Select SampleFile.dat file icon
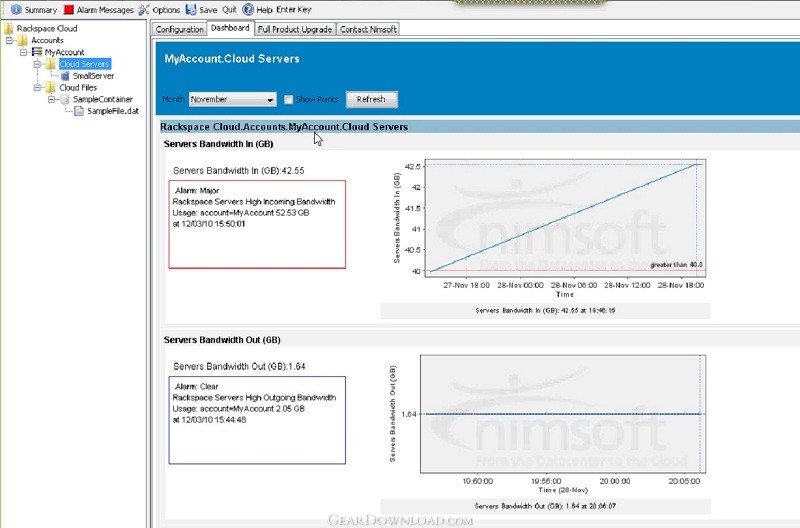The image size is (800, 528). [x=80, y=111]
